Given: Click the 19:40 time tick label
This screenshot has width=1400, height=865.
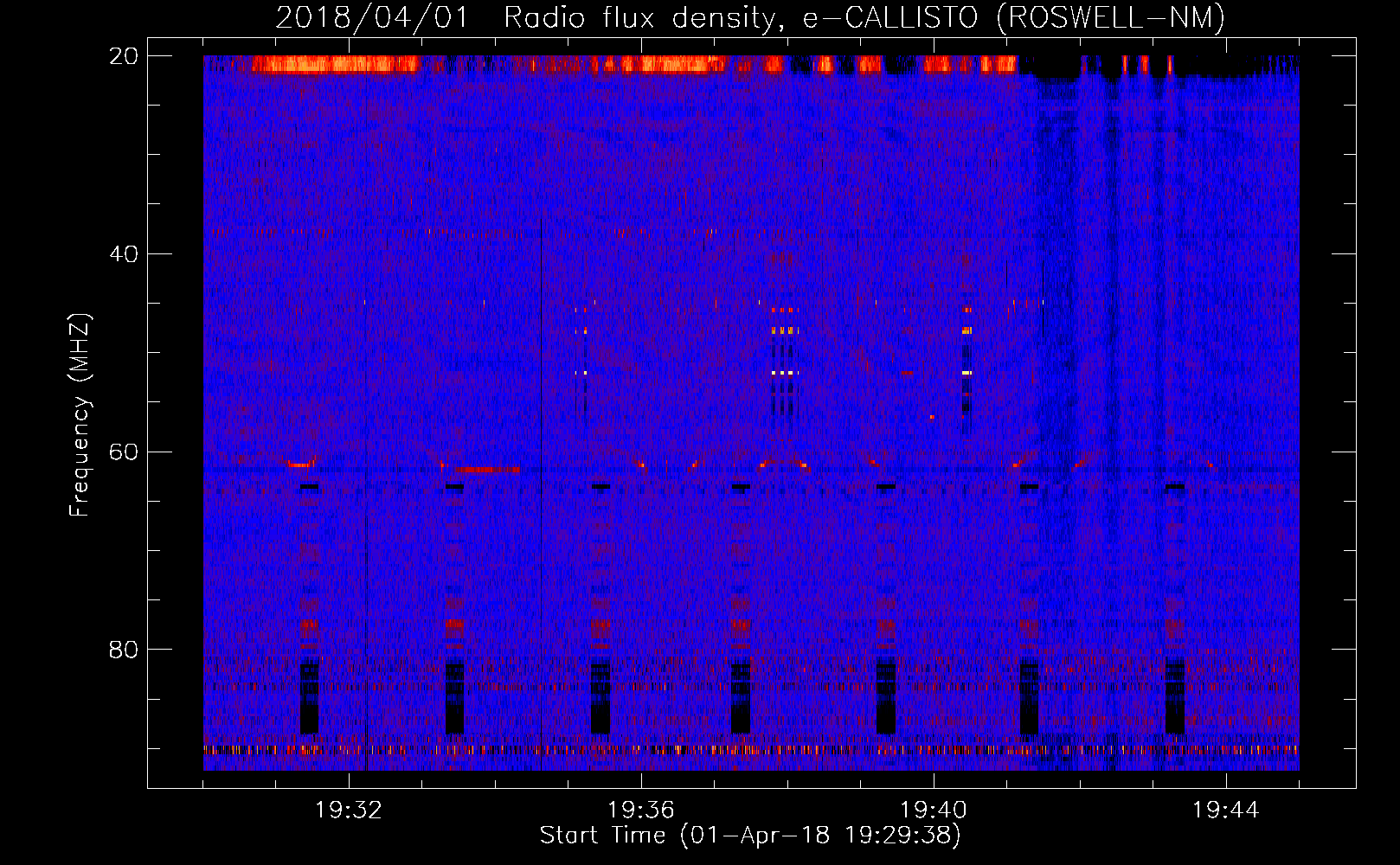Looking at the screenshot, I should click(934, 811).
